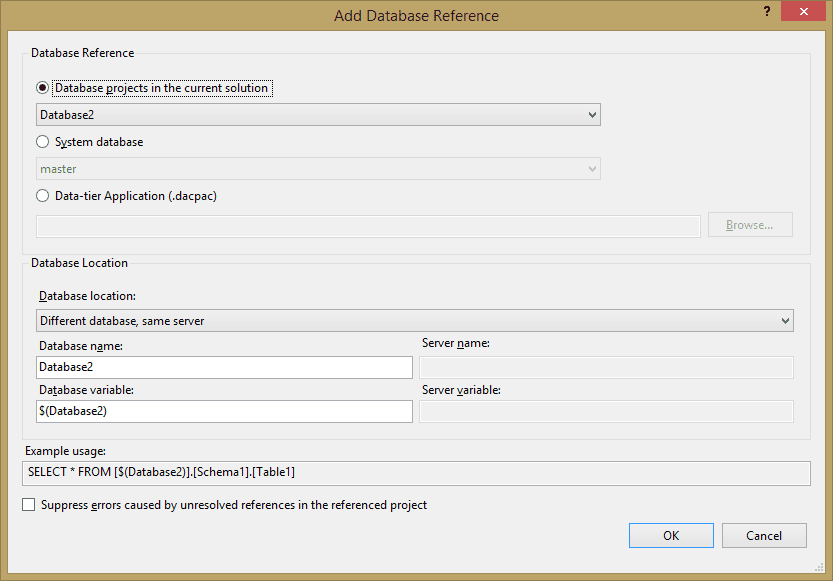
Task: Select the System database option
Action: point(42,141)
